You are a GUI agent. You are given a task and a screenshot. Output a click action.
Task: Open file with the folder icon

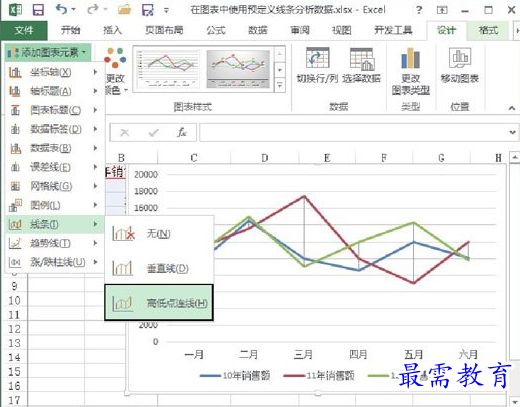[x=124, y=10]
